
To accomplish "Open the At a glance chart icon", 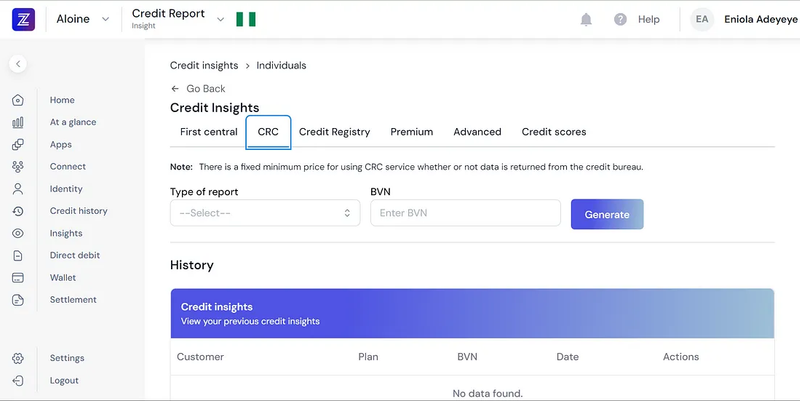I will tap(18, 122).
